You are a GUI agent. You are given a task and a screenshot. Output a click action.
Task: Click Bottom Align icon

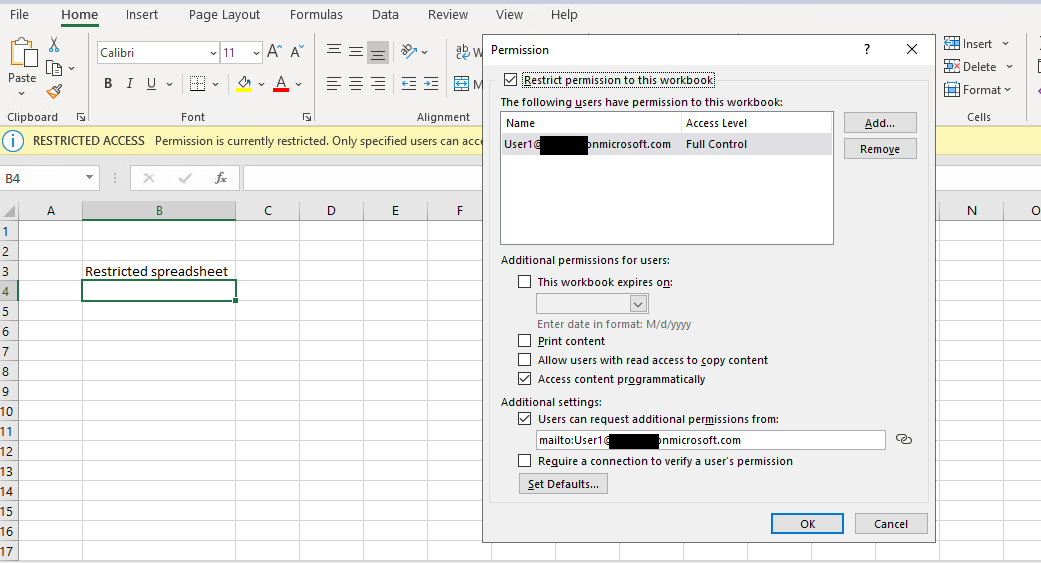click(378, 52)
